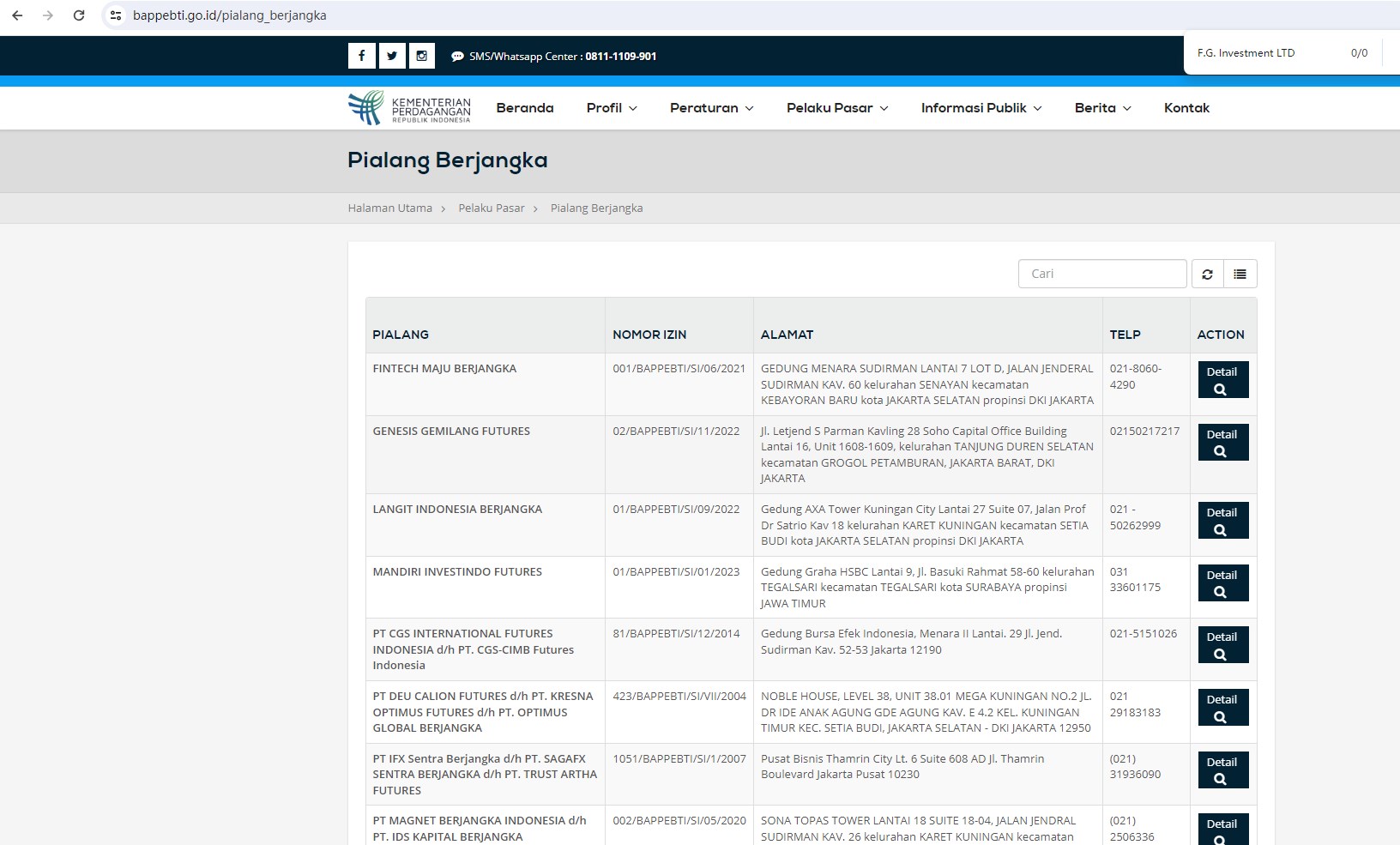1400x845 pixels.
Task: Expand the Informasi Publik dropdown menu
Action: click(x=981, y=108)
